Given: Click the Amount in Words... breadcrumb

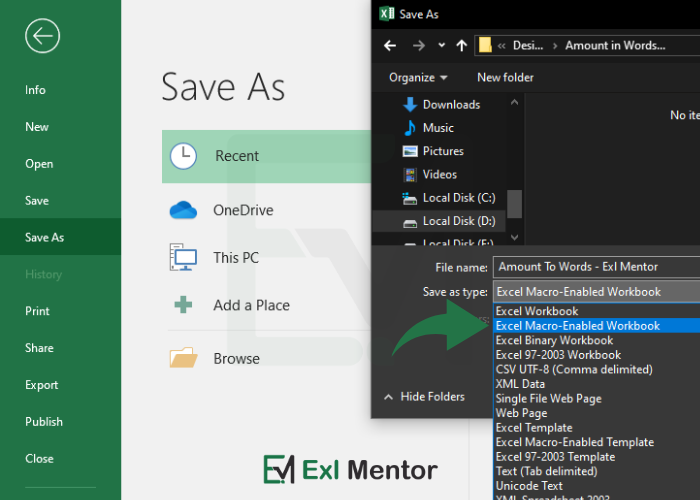Looking at the screenshot, I should [x=615, y=46].
